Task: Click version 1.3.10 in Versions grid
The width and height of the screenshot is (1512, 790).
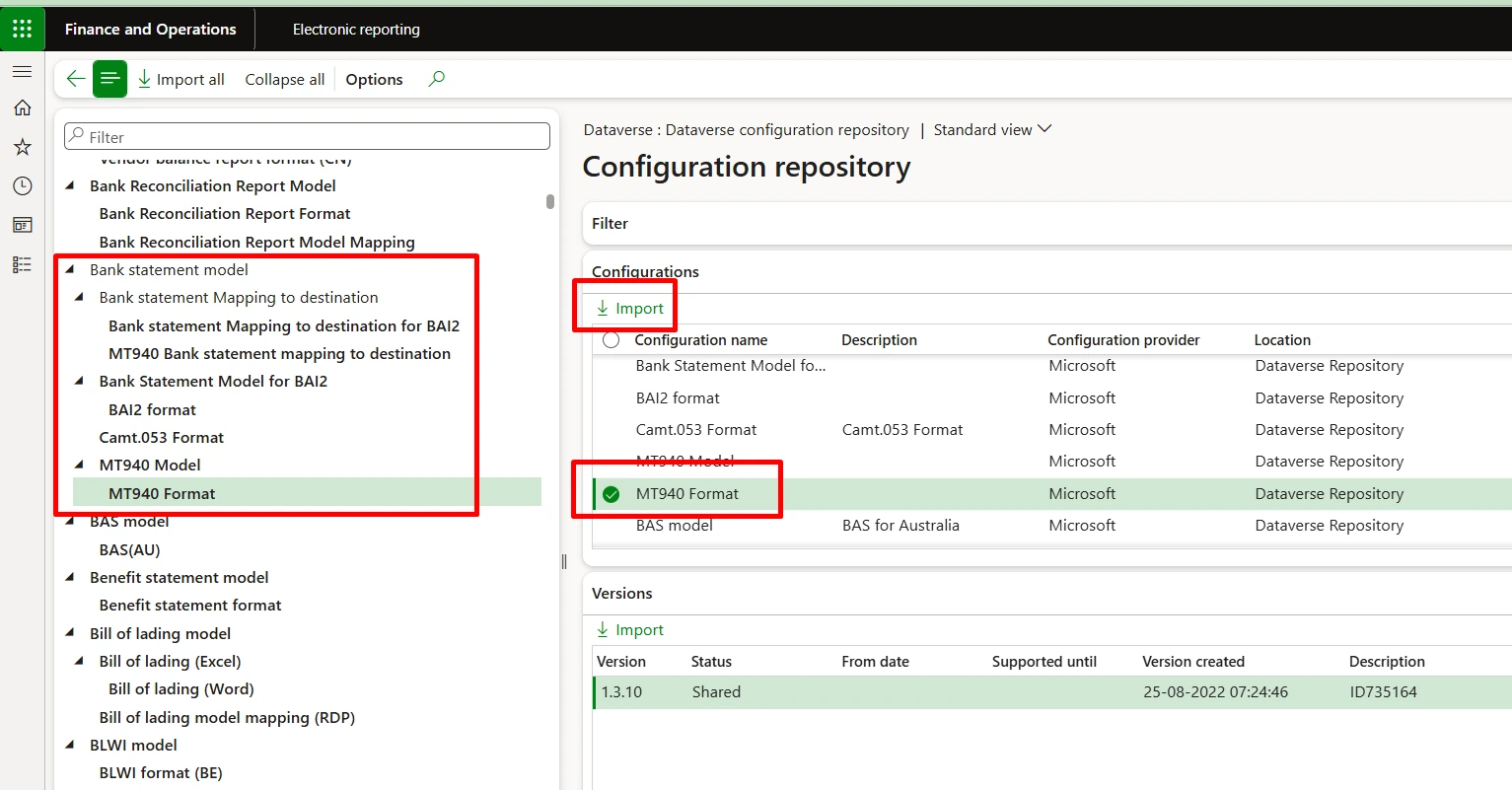Action: point(621,692)
